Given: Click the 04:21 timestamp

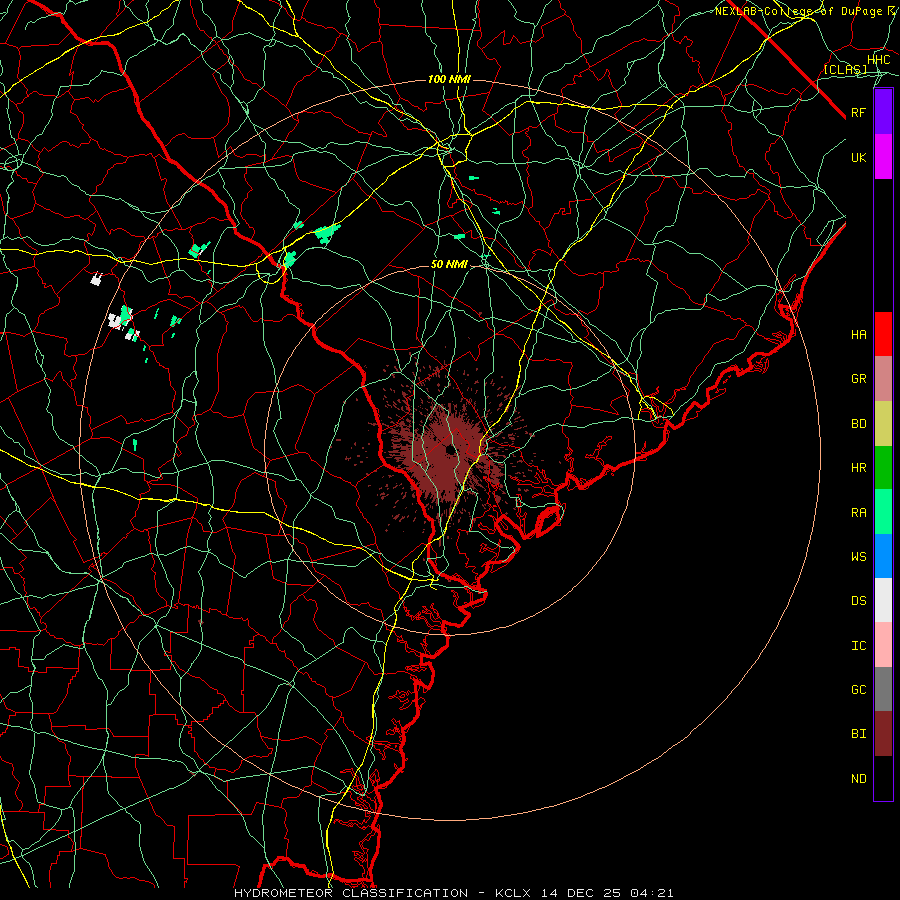Looking at the screenshot, I should tap(651, 893).
